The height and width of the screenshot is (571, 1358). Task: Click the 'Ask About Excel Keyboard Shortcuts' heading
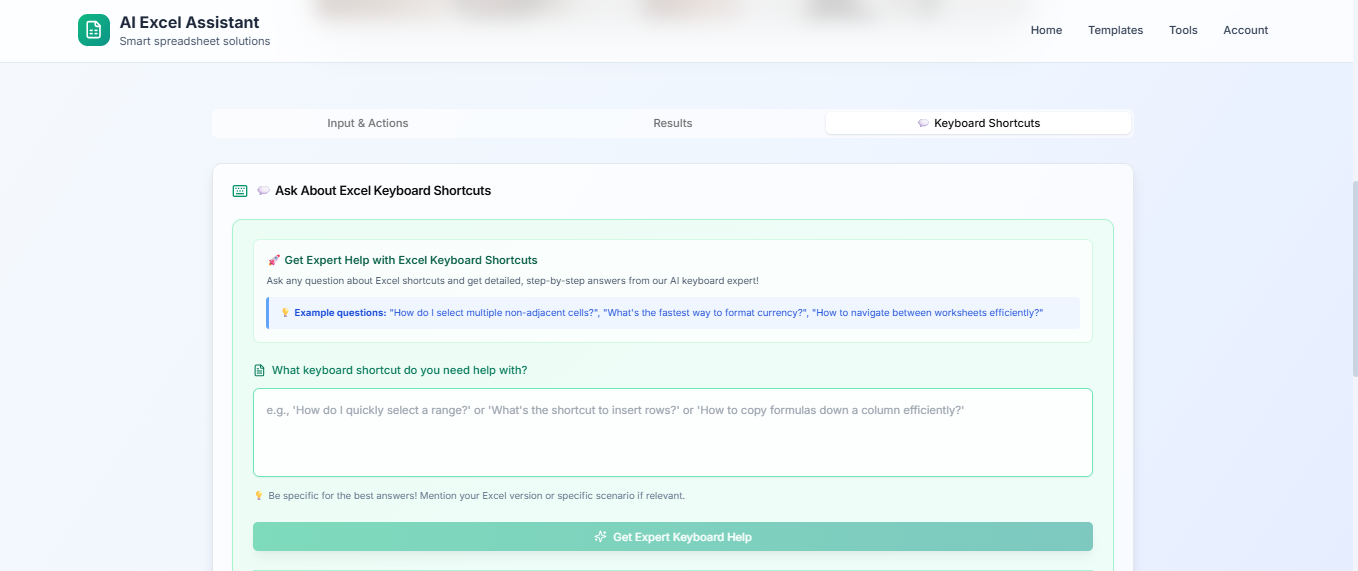383,190
